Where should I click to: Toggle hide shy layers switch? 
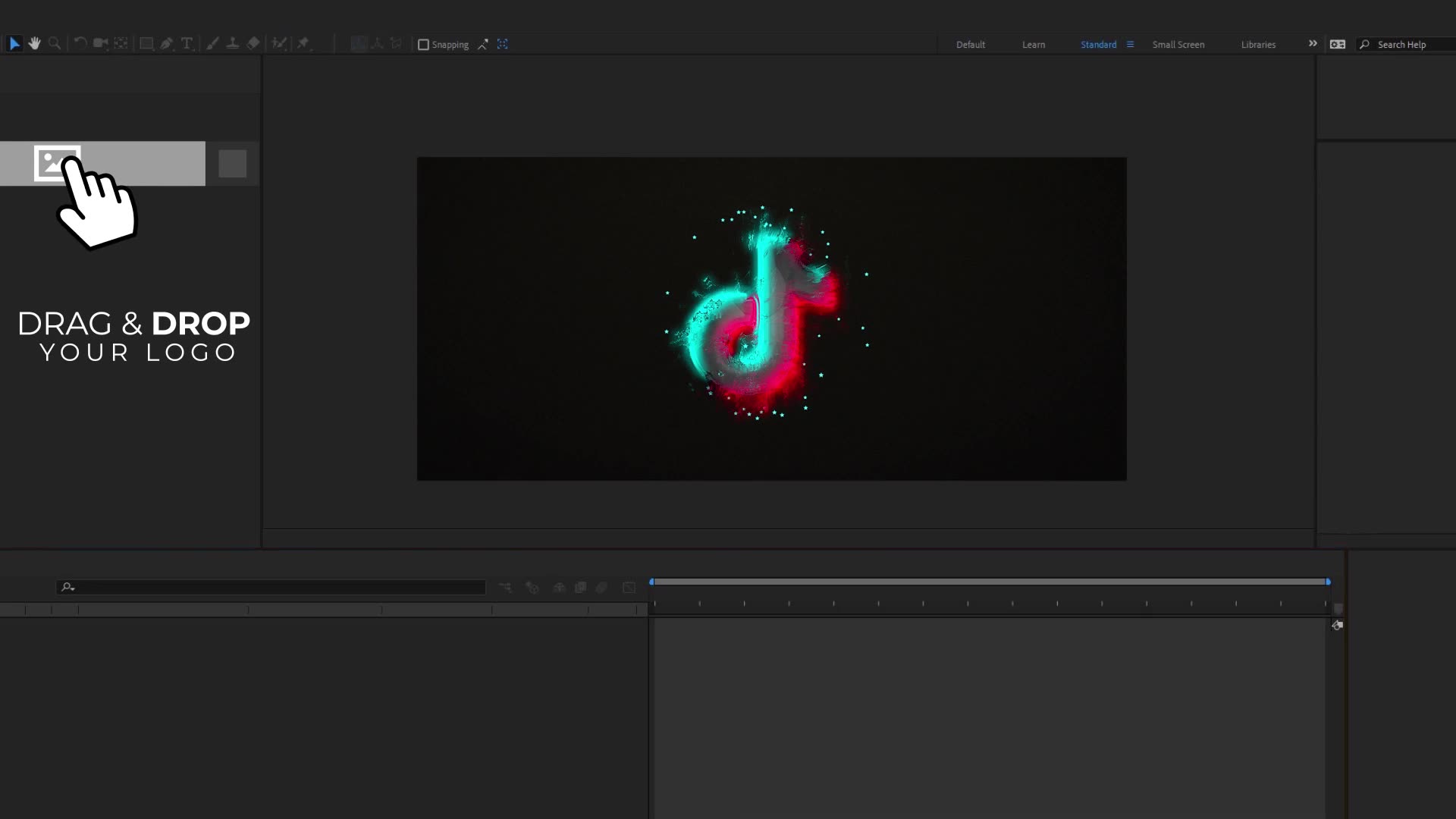click(x=559, y=588)
